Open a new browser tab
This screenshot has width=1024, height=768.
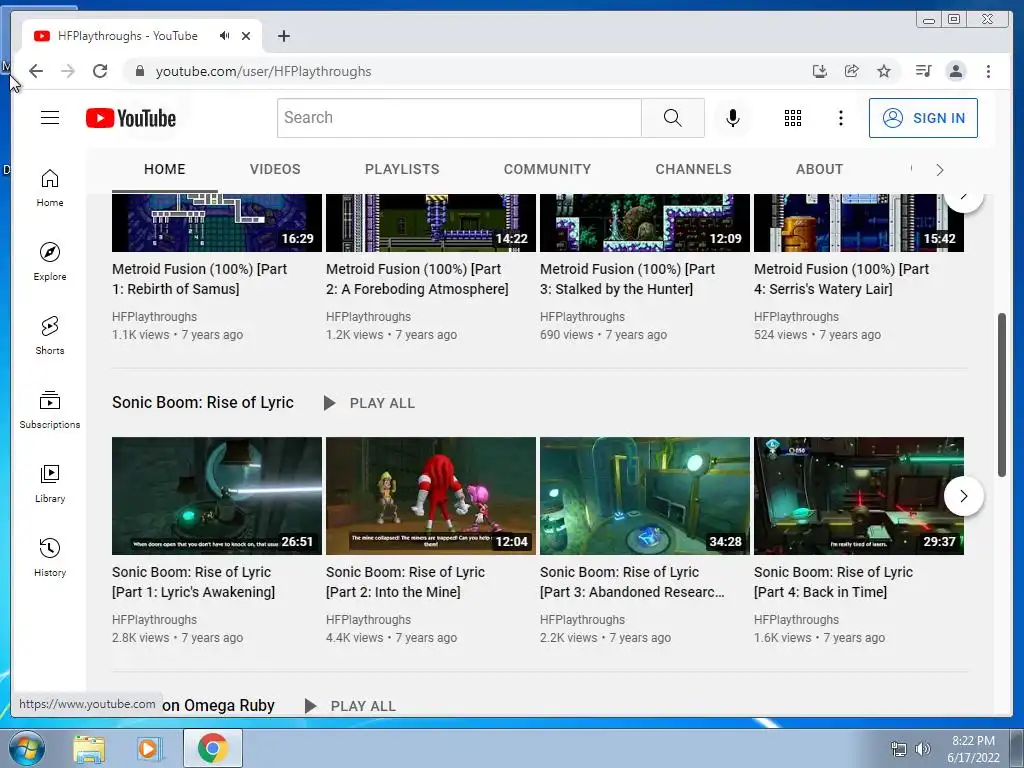(283, 36)
